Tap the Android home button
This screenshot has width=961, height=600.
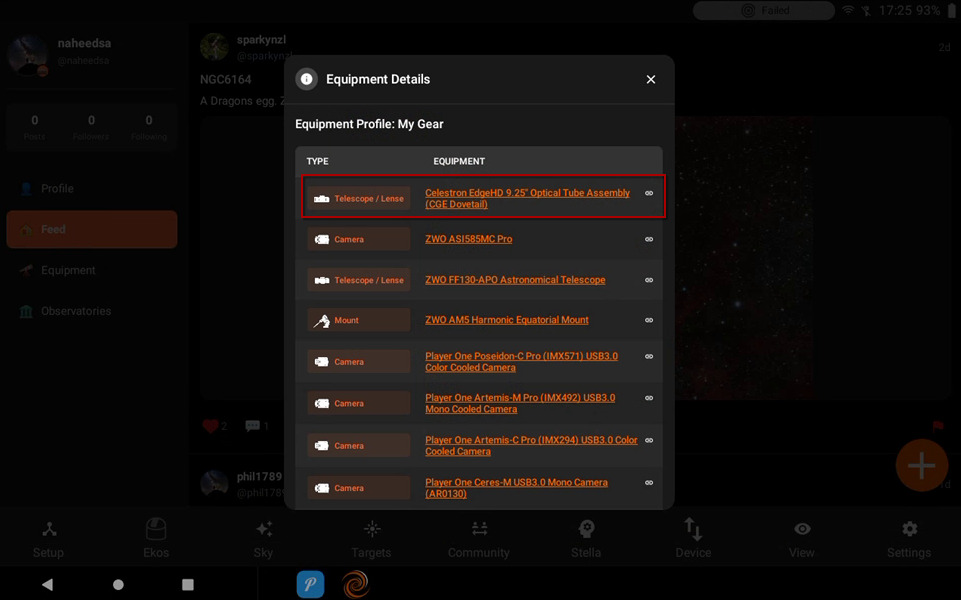pos(118,585)
